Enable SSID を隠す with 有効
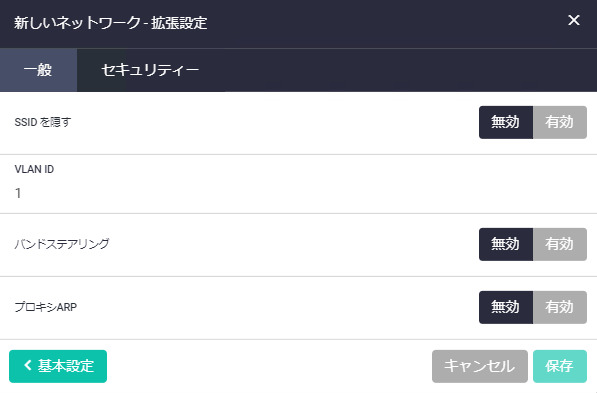 tap(560, 122)
